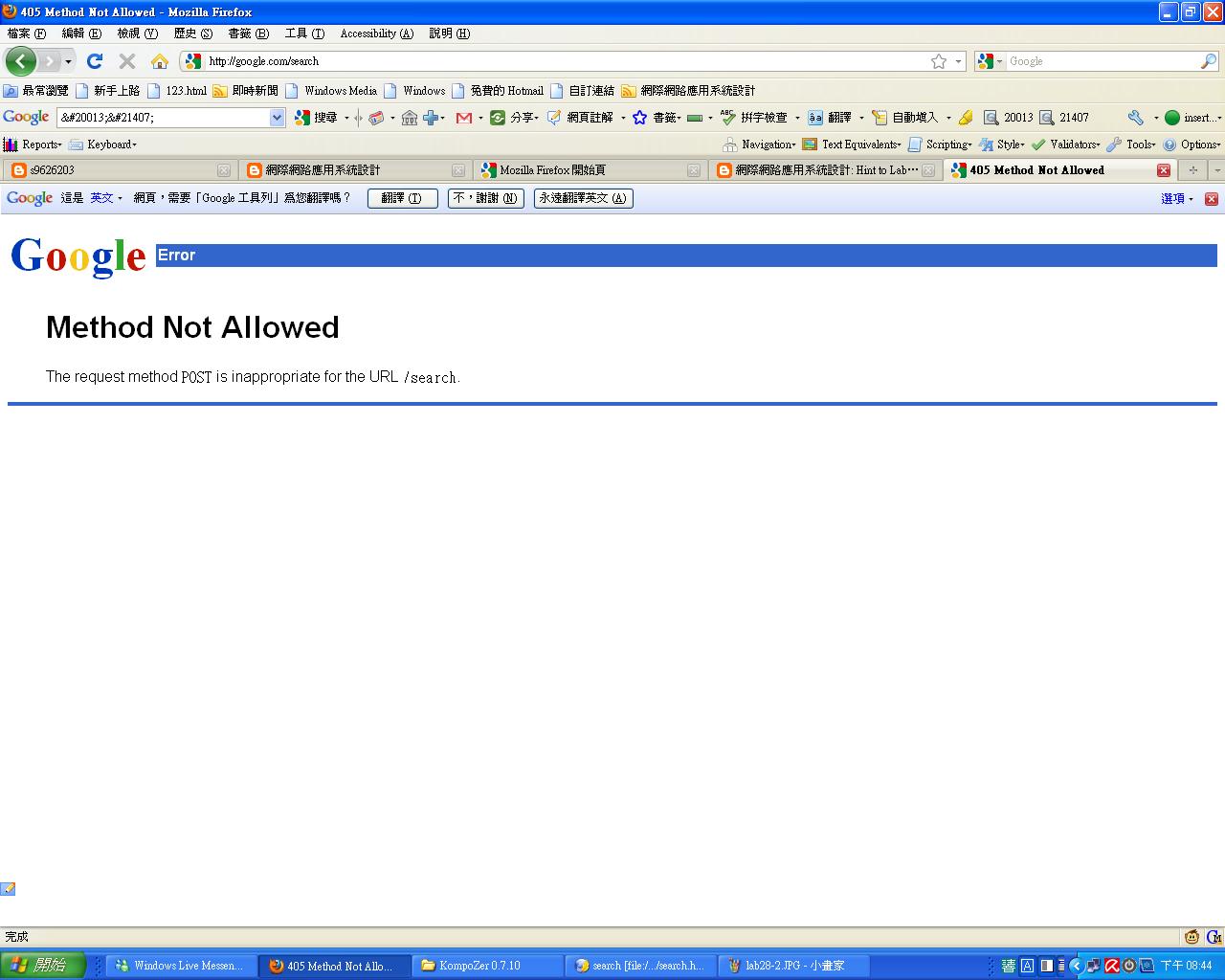Close the translation notification bar
The width and height of the screenshot is (1225, 980).
tap(1211, 198)
